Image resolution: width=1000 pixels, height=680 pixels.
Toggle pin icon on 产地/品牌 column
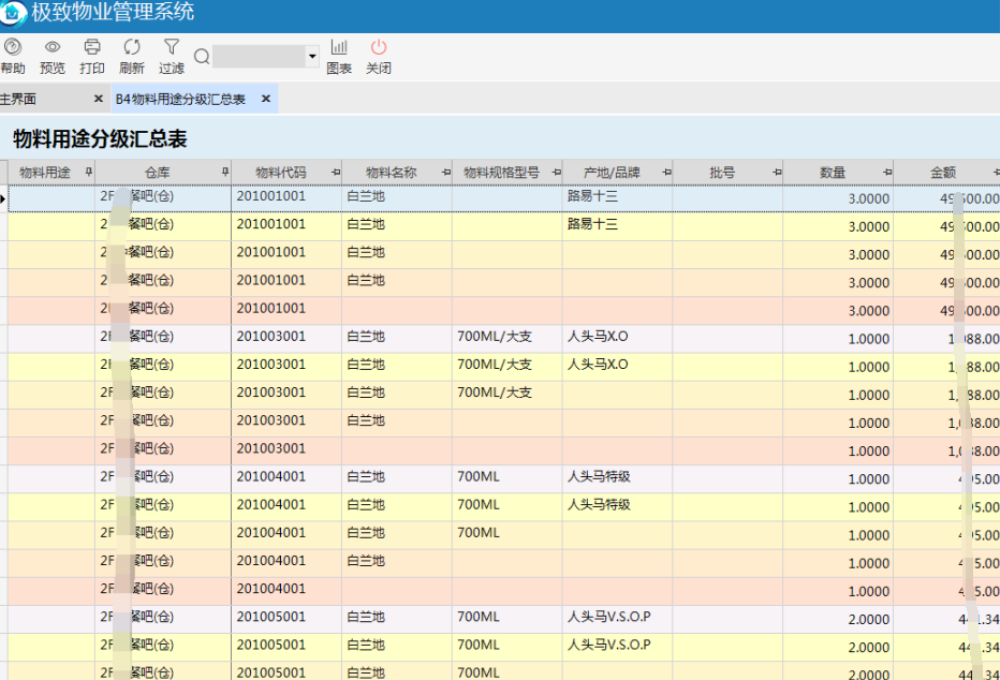[x=667, y=172]
